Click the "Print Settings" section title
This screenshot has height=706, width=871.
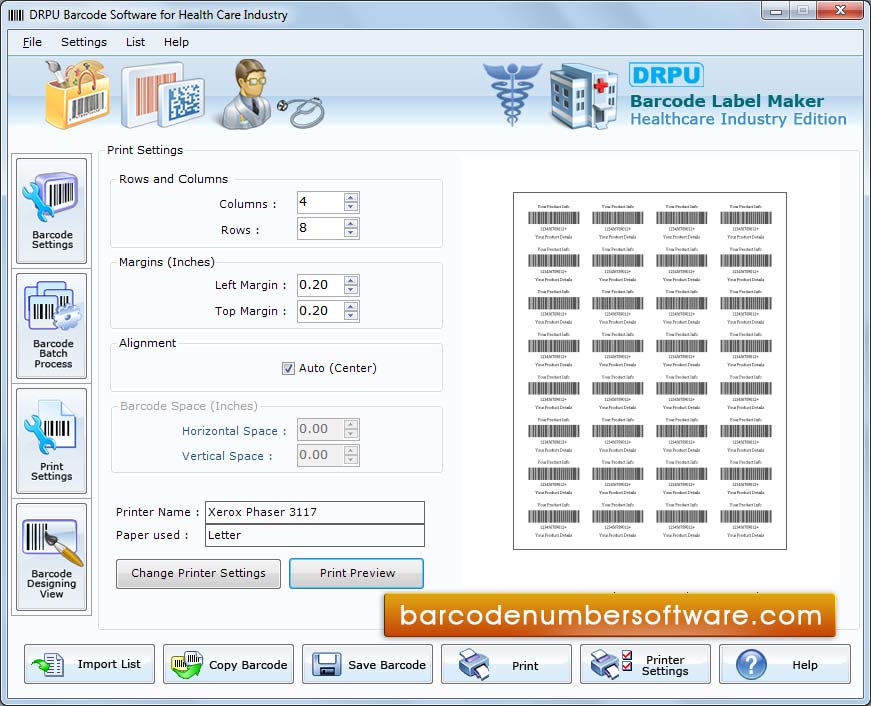click(x=145, y=150)
